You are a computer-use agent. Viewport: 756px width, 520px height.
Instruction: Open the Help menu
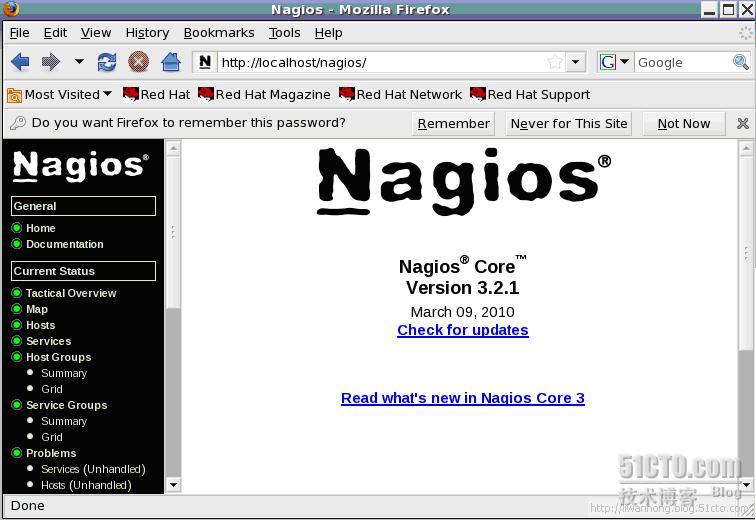(328, 33)
